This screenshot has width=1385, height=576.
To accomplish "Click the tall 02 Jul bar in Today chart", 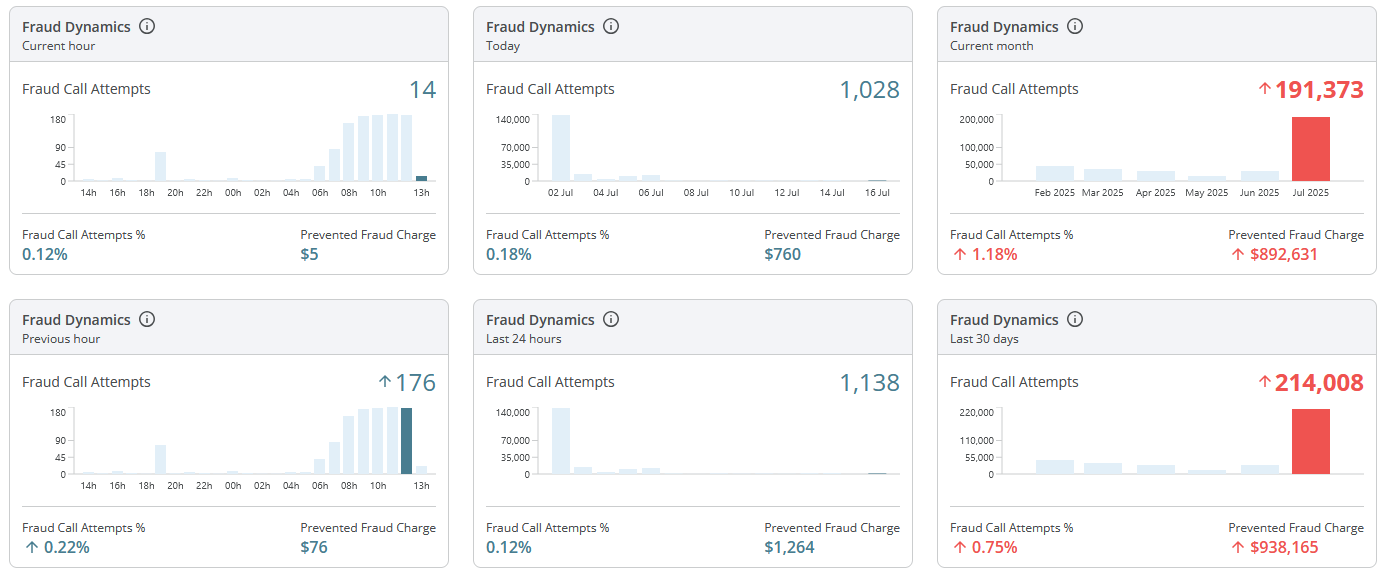I will [561, 148].
